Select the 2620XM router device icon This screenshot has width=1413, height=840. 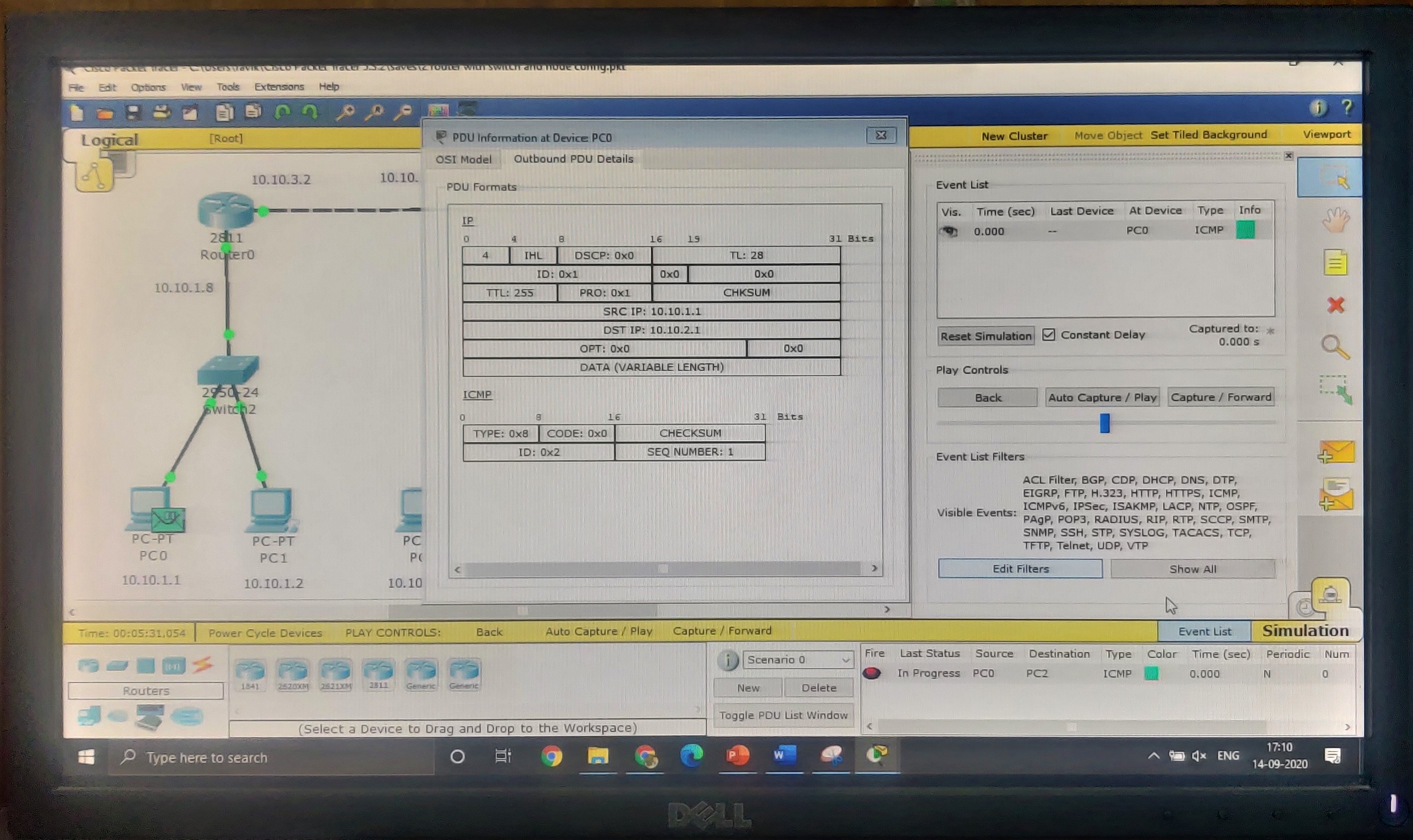coord(293,674)
